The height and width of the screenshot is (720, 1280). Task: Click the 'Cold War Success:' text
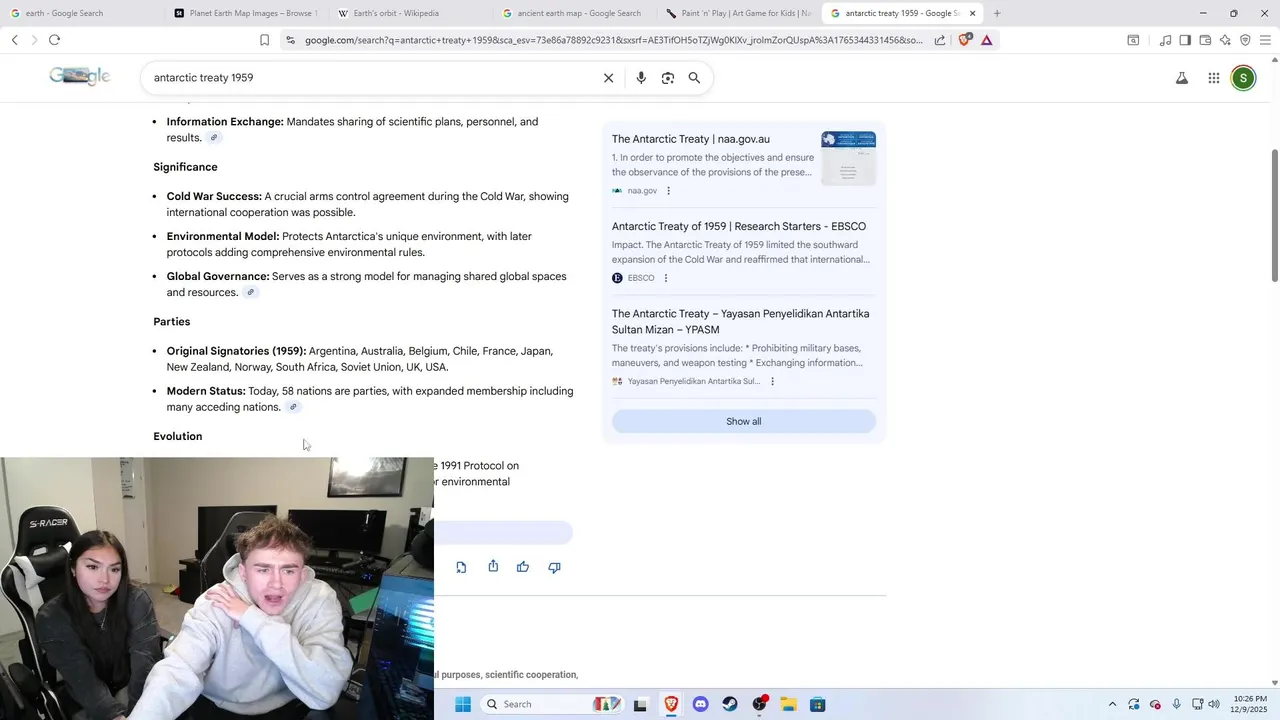(214, 196)
